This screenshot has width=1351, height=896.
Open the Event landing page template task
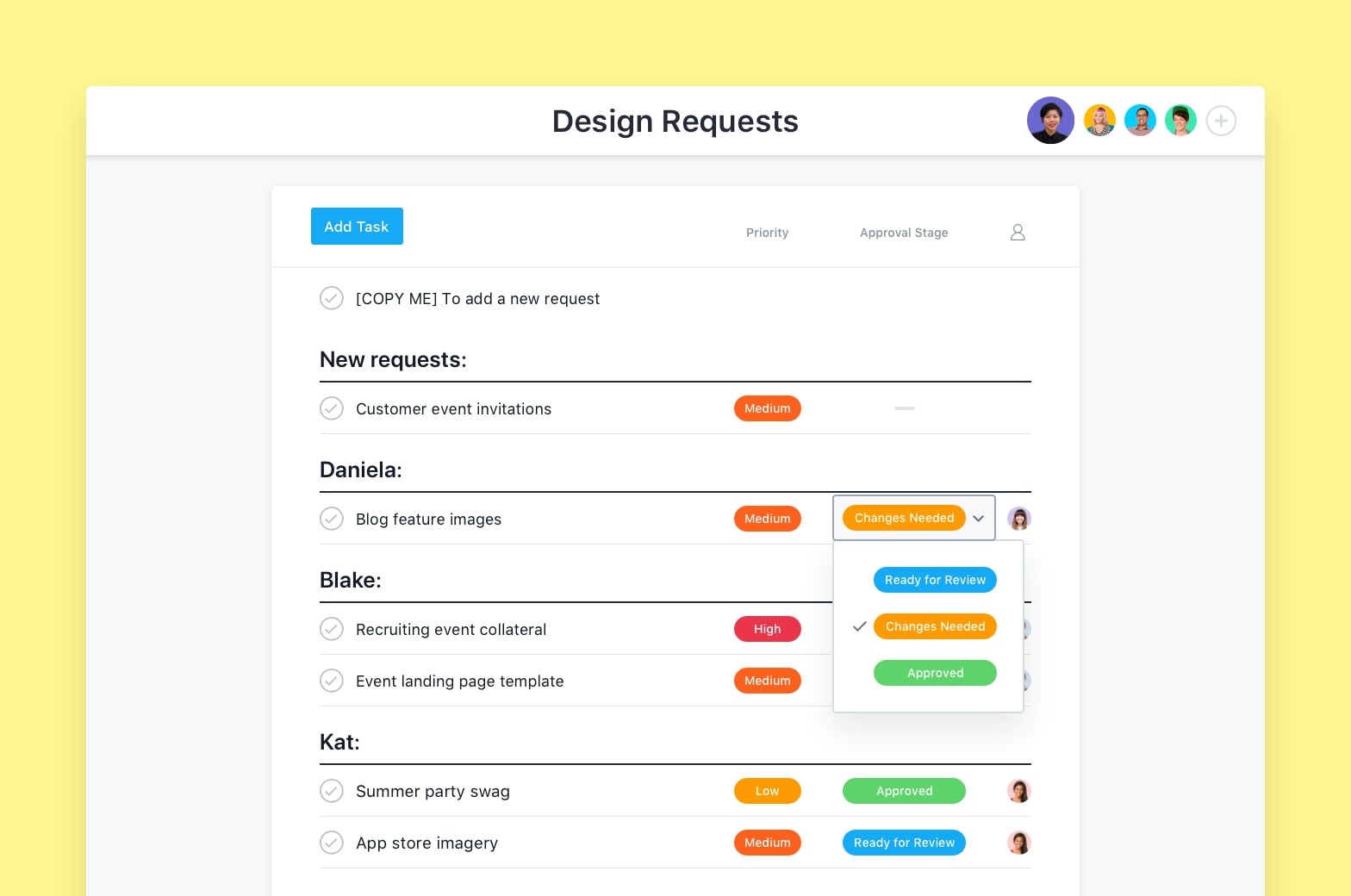459,681
